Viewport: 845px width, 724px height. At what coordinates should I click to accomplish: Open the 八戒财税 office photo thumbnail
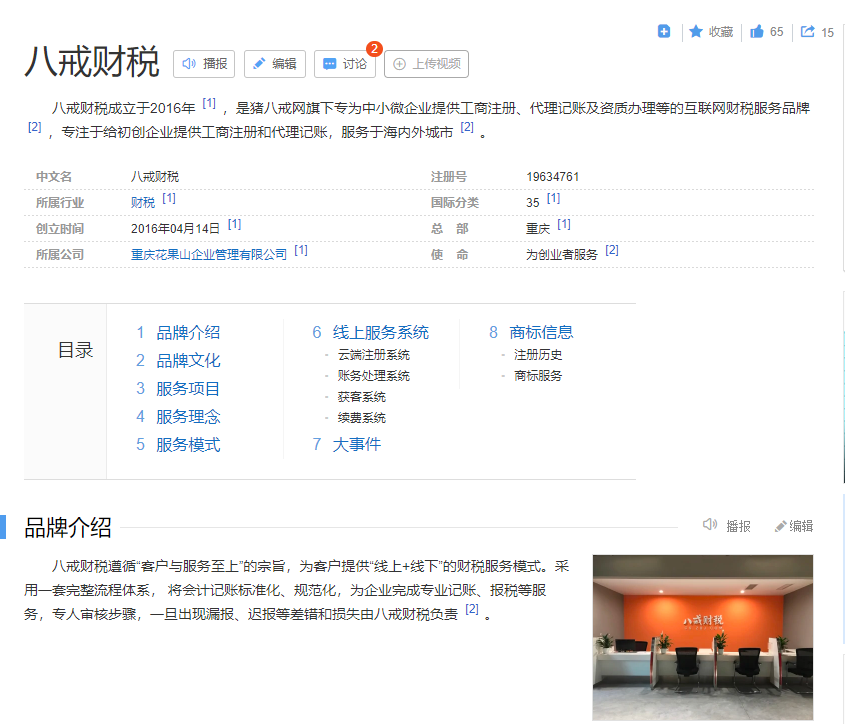tap(703, 638)
